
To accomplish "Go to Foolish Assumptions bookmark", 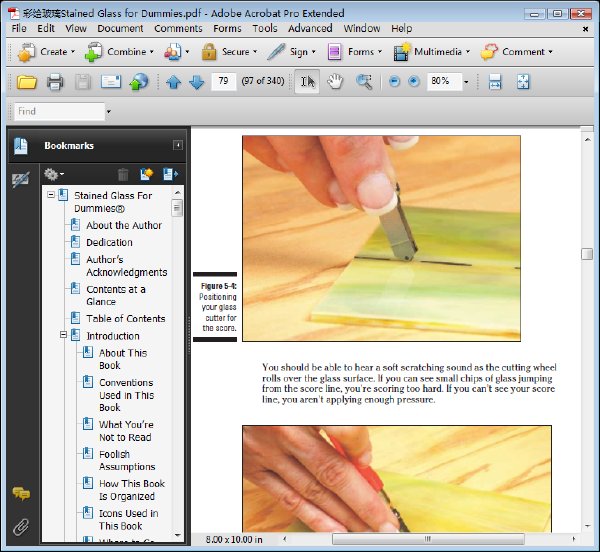I will [x=127, y=461].
